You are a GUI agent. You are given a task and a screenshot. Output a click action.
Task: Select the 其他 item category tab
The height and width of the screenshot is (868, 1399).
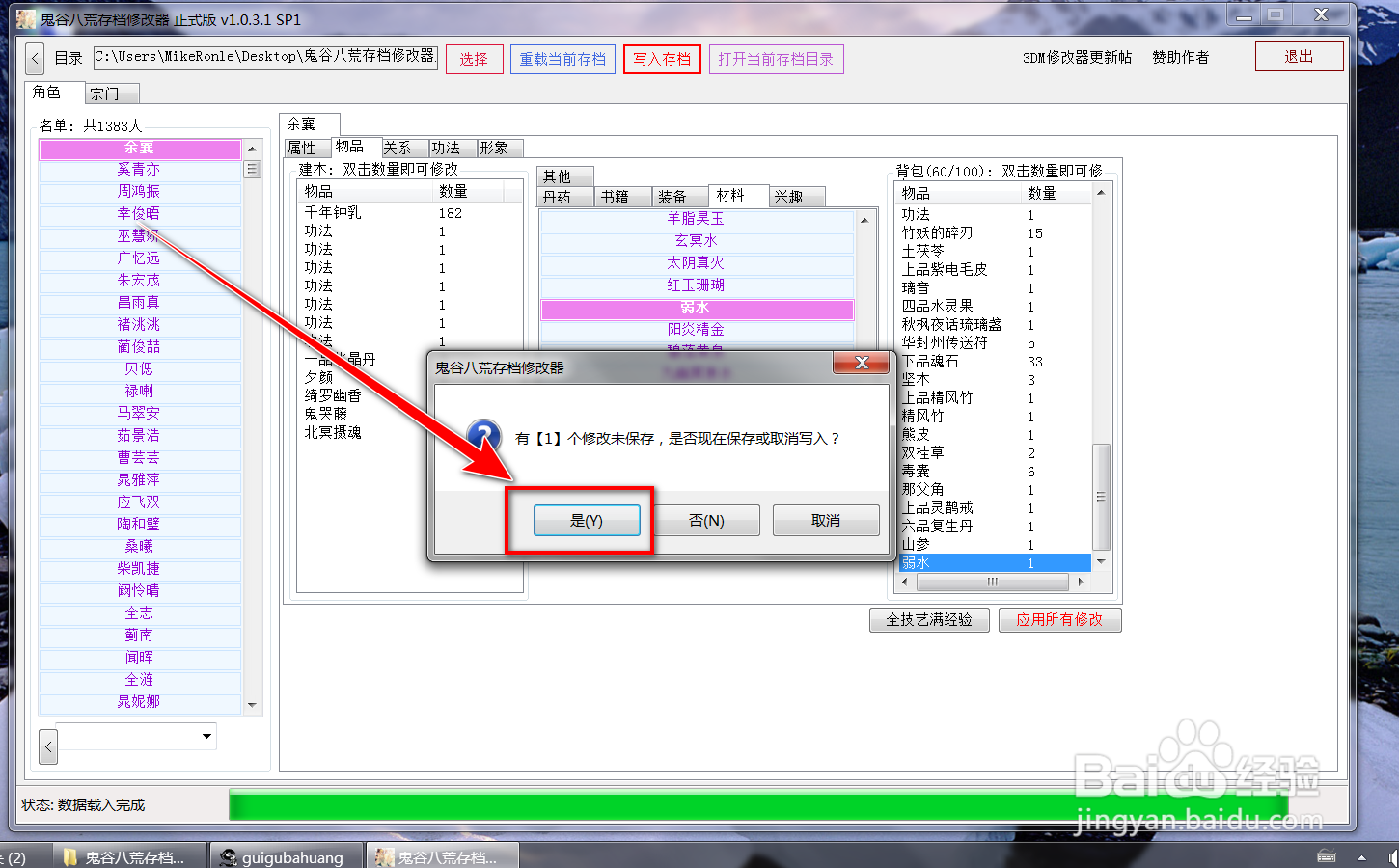click(x=564, y=176)
